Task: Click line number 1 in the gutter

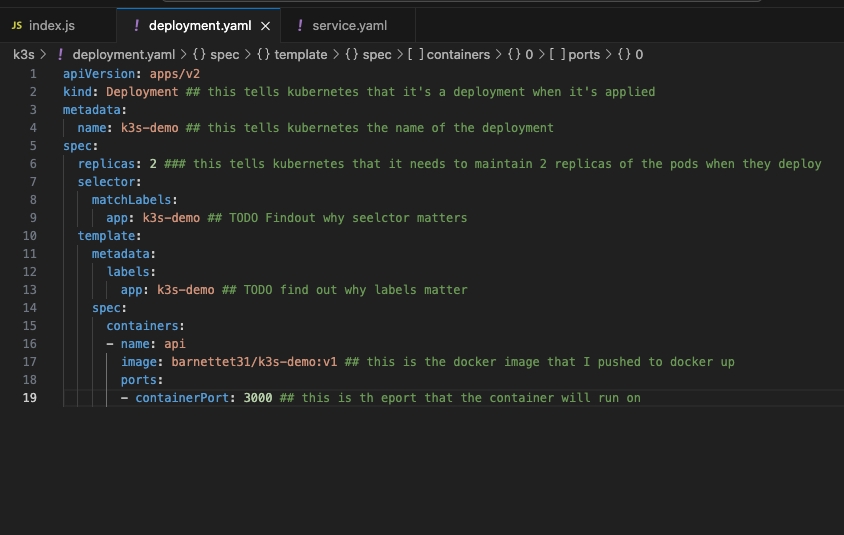Action: [x=33, y=74]
